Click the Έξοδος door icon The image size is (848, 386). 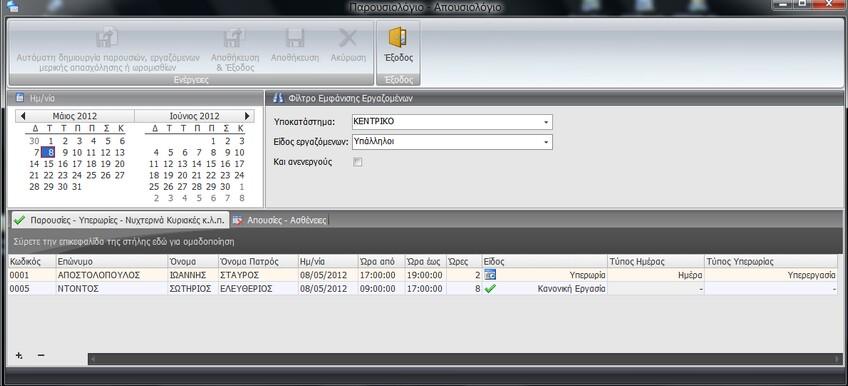click(398, 37)
